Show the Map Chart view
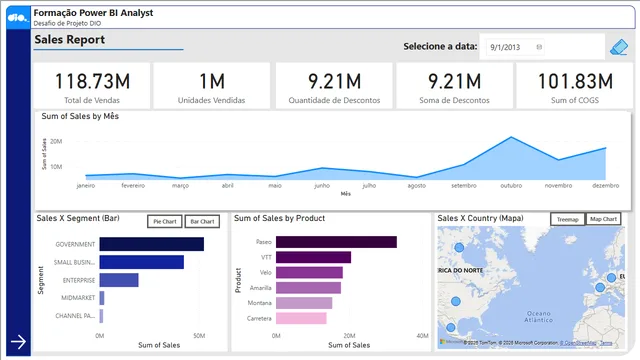This screenshot has width=640, height=360. (x=603, y=219)
